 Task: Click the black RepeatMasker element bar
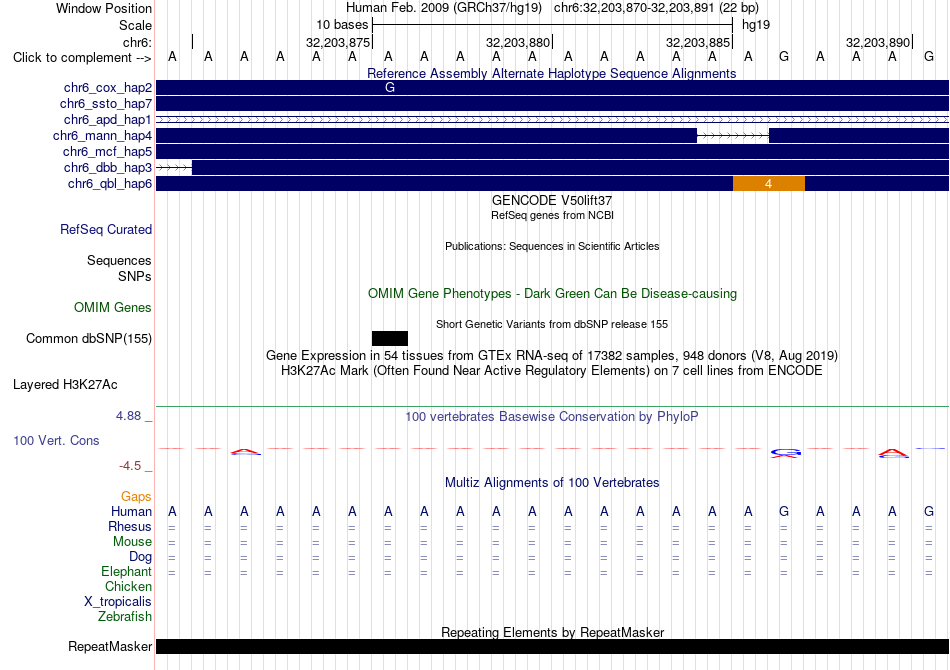point(553,646)
